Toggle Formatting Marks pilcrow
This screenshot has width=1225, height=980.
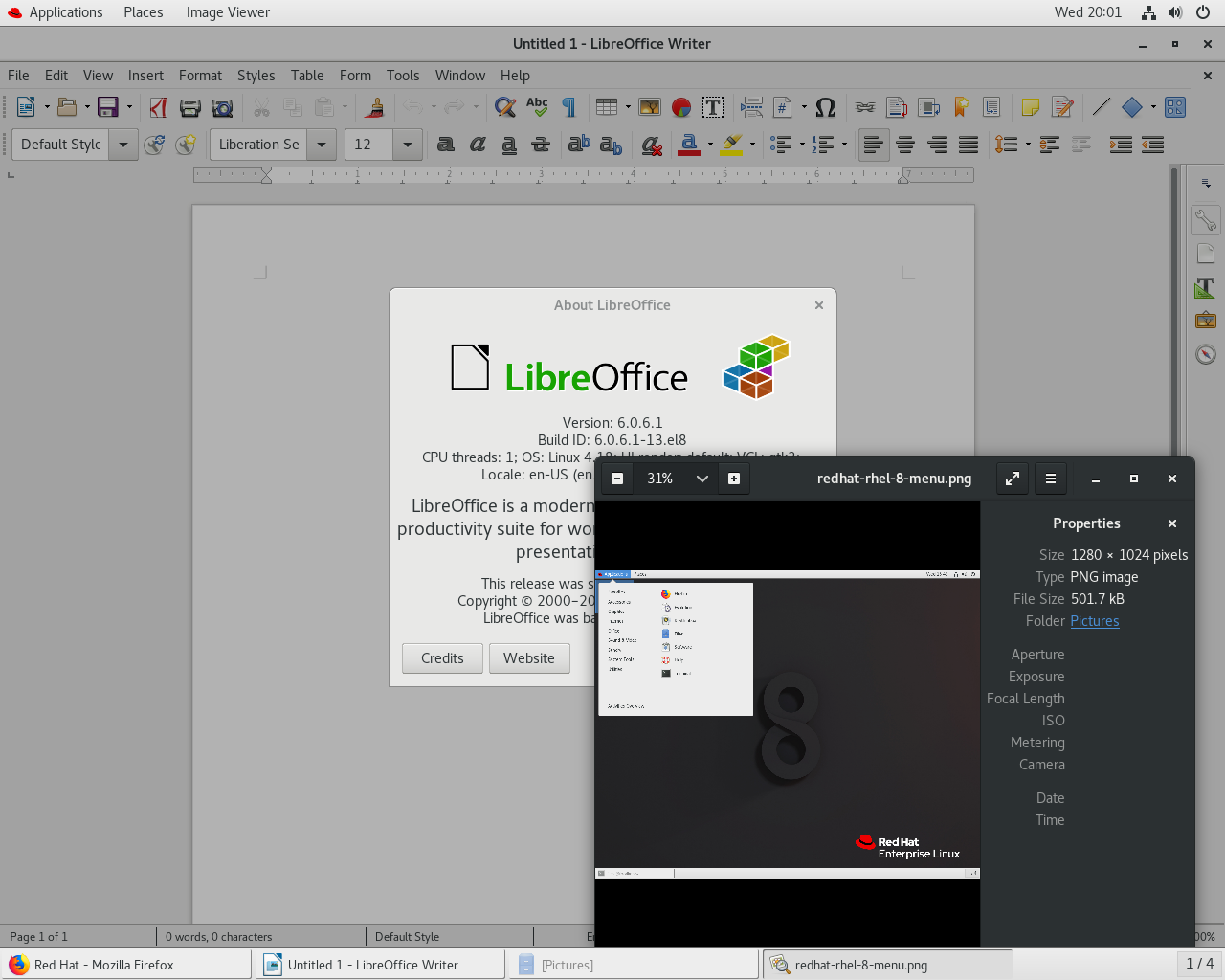point(568,107)
